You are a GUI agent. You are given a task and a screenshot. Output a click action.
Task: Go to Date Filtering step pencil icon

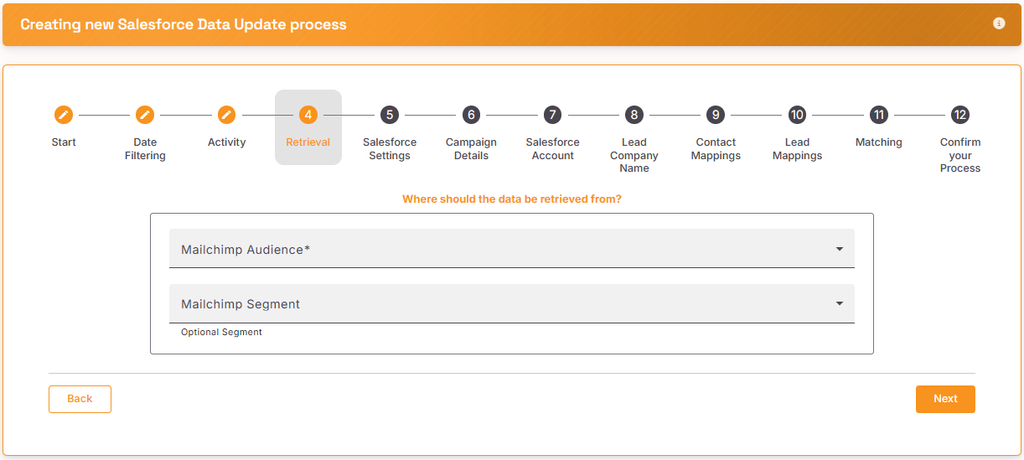(x=145, y=115)
